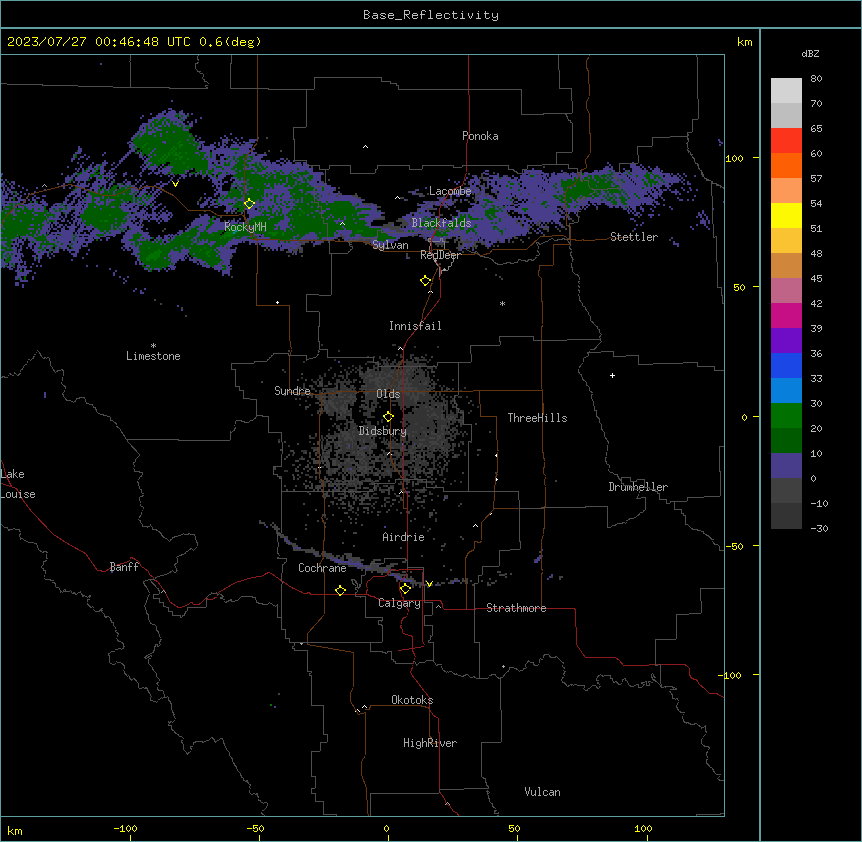Click the red 65 dBZ legend swatch
The height and width of the screenshot is (842, 862).
(x=786, y=140)
